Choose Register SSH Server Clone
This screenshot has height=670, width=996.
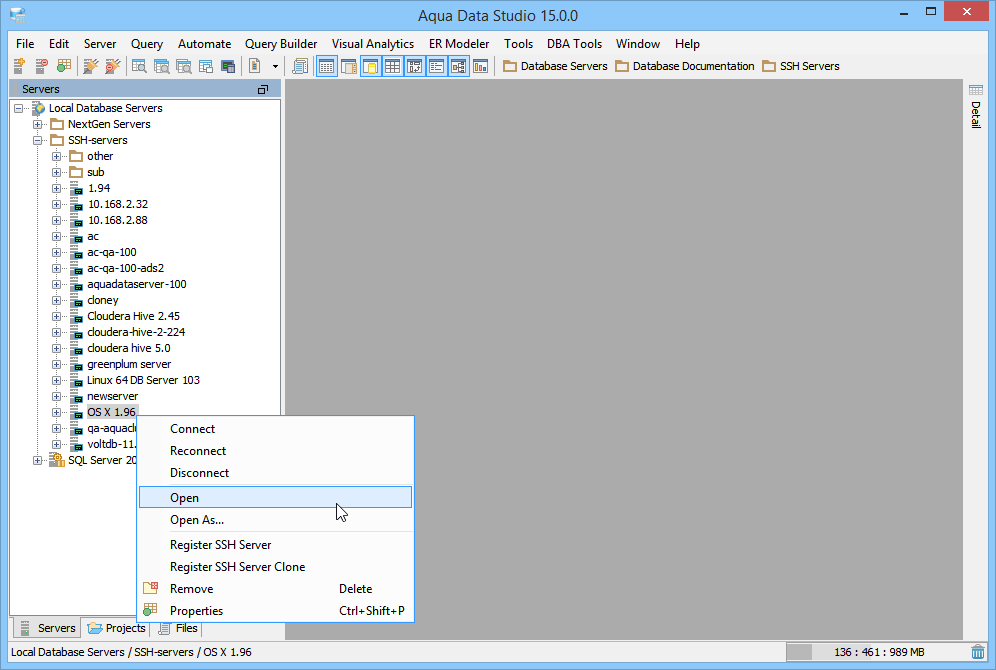pos(276,567)
